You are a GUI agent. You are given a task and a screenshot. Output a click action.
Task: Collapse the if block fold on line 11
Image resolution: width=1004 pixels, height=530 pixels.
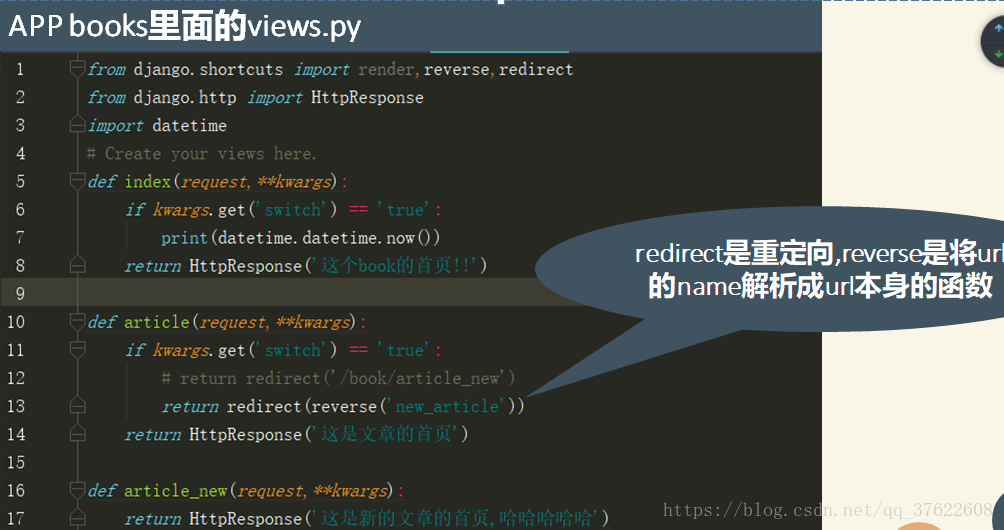pos(77,349)
